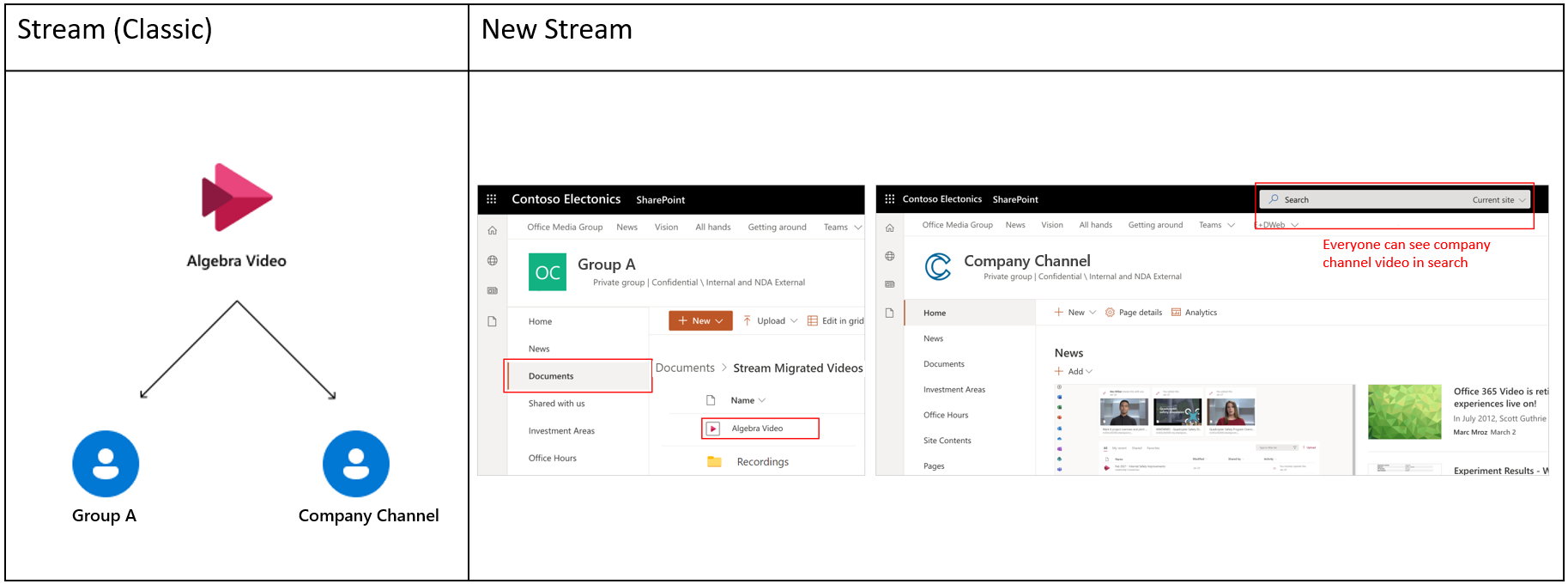Open the Recordings folder name
Viewport: 1568px width, 584px height.
[762, 462]
